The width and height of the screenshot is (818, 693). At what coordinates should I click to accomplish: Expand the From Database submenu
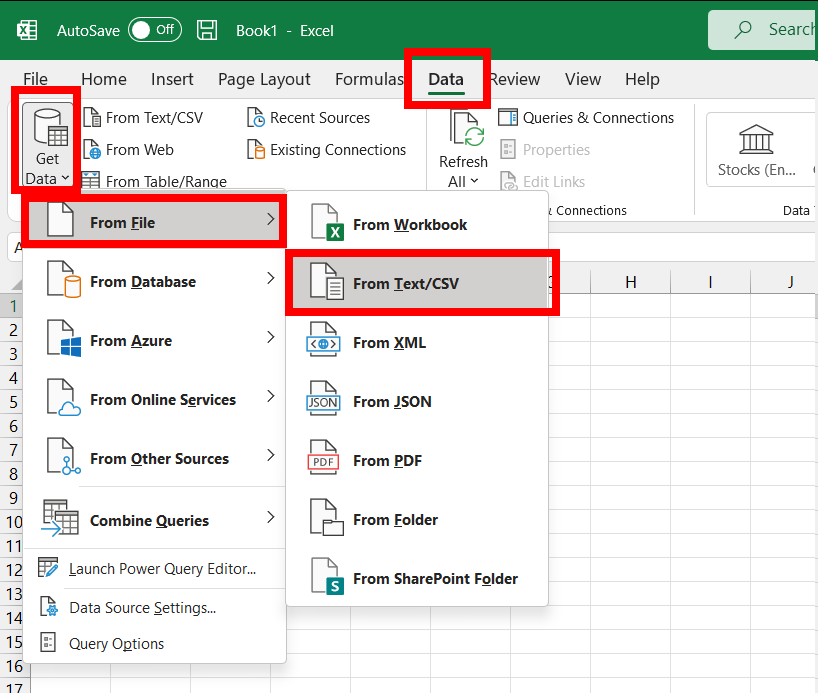click(154, 281)
